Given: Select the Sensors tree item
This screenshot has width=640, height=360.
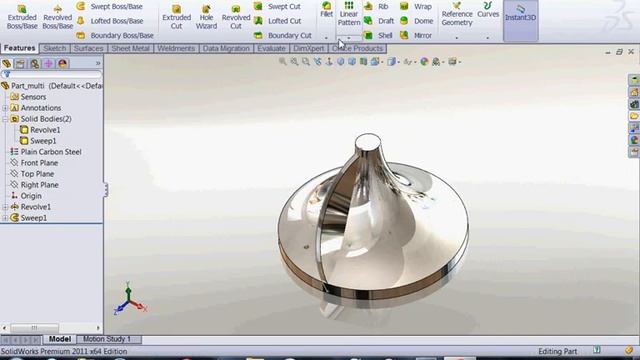Looking at the screenshot, I should [x=28, y=97].
